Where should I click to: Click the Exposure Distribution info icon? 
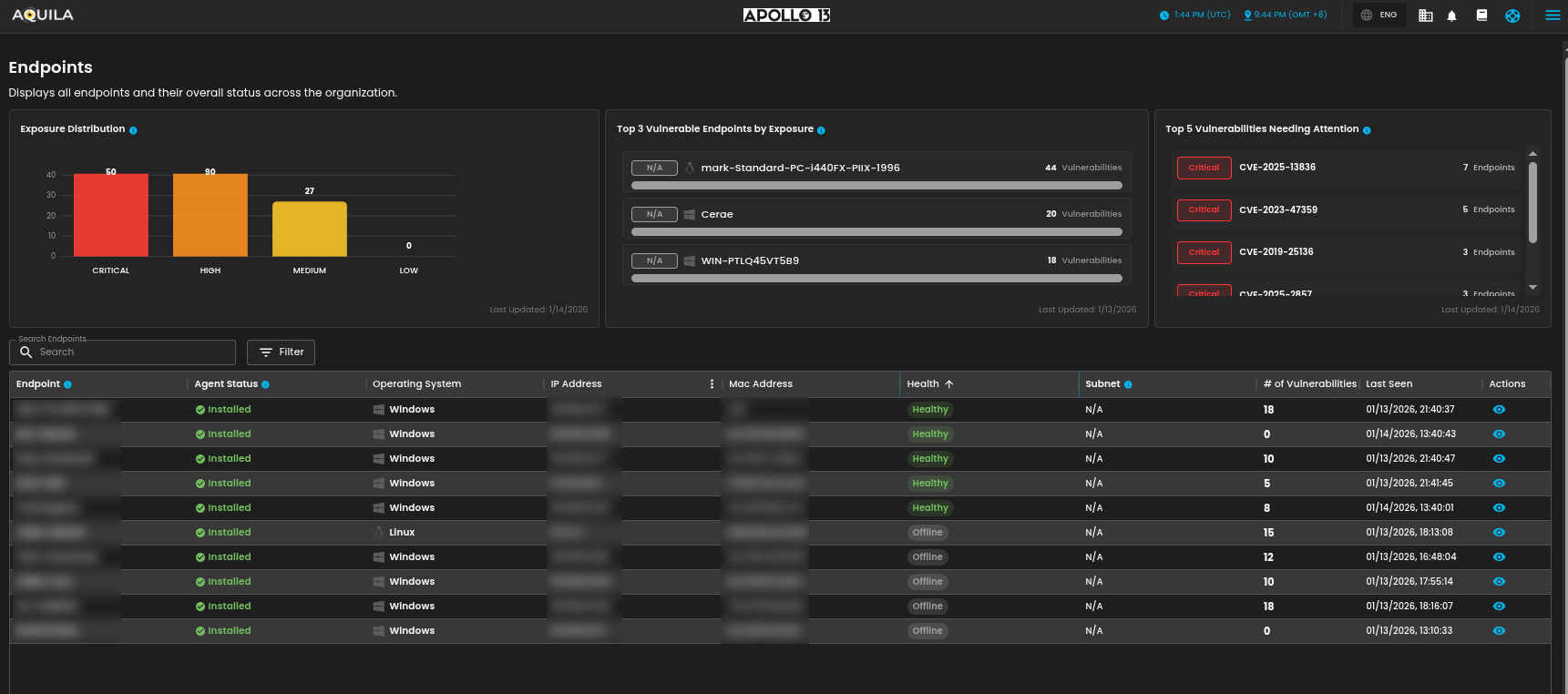tap(133, 130)
